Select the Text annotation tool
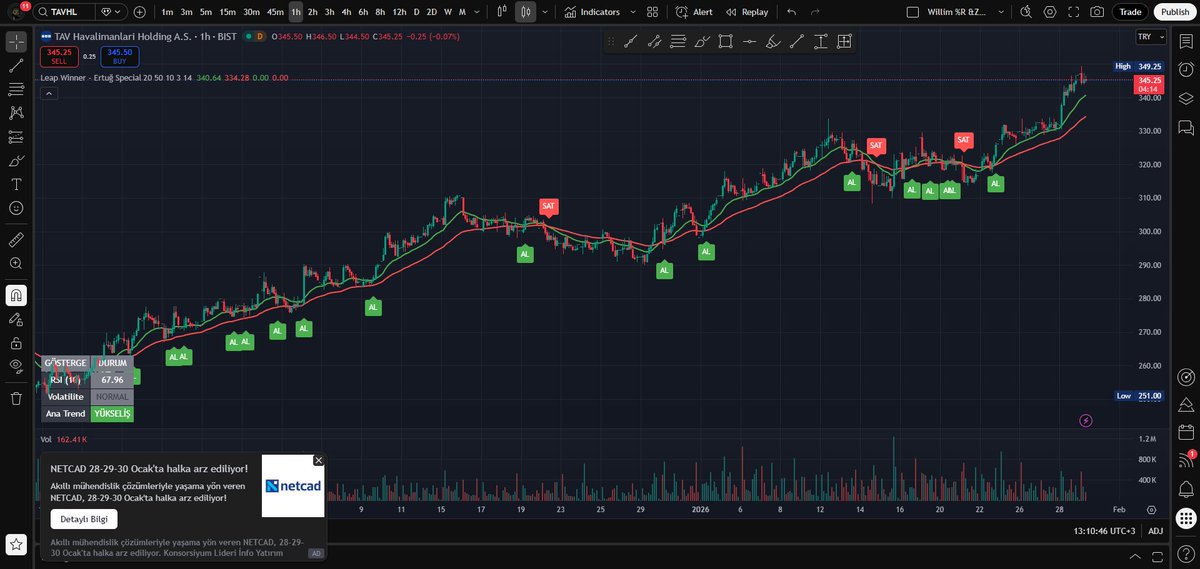Screen dimensions: 1200x569 click(x=16, y=184)
